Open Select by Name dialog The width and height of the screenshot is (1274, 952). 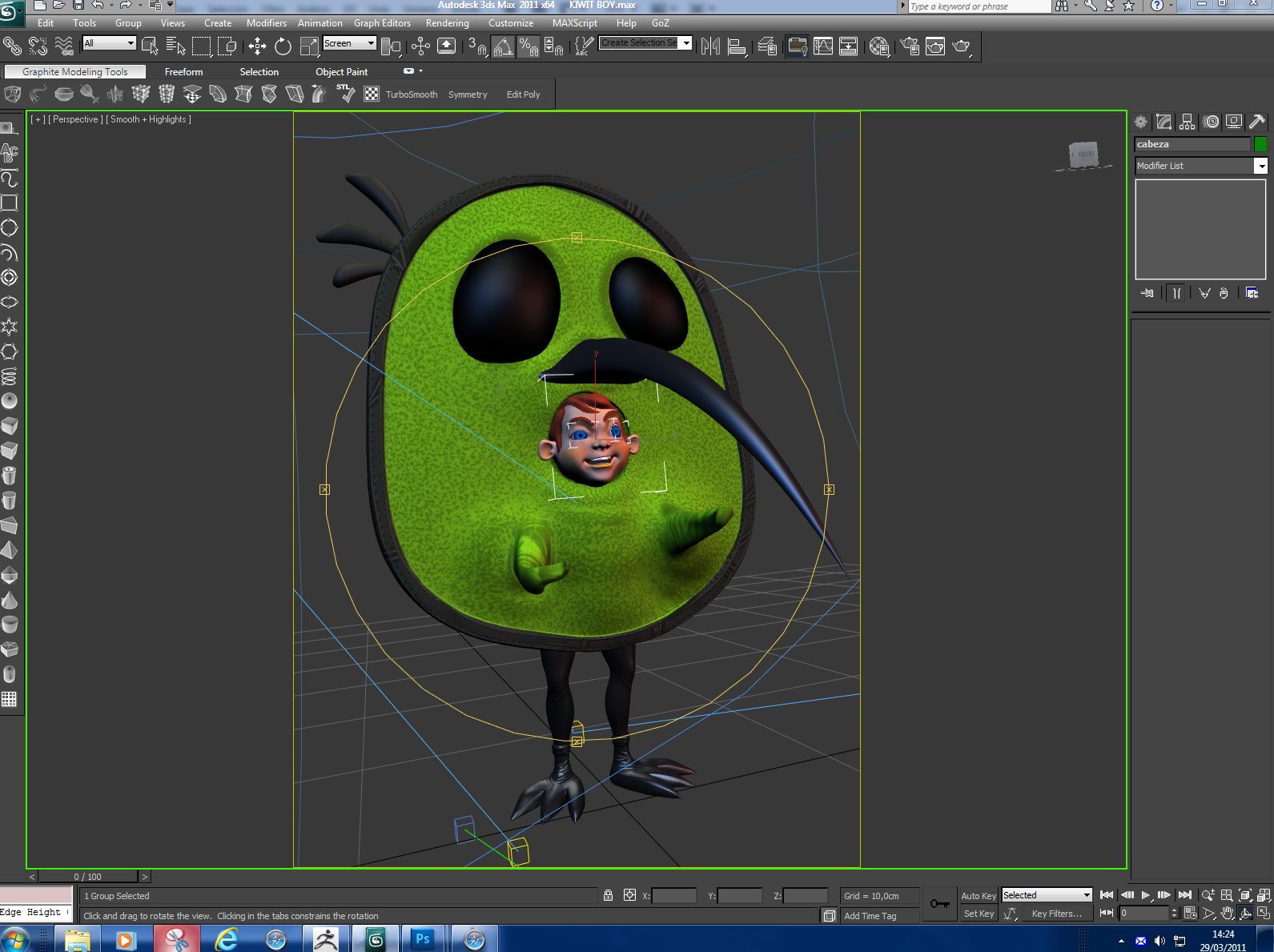click(175, 46)
